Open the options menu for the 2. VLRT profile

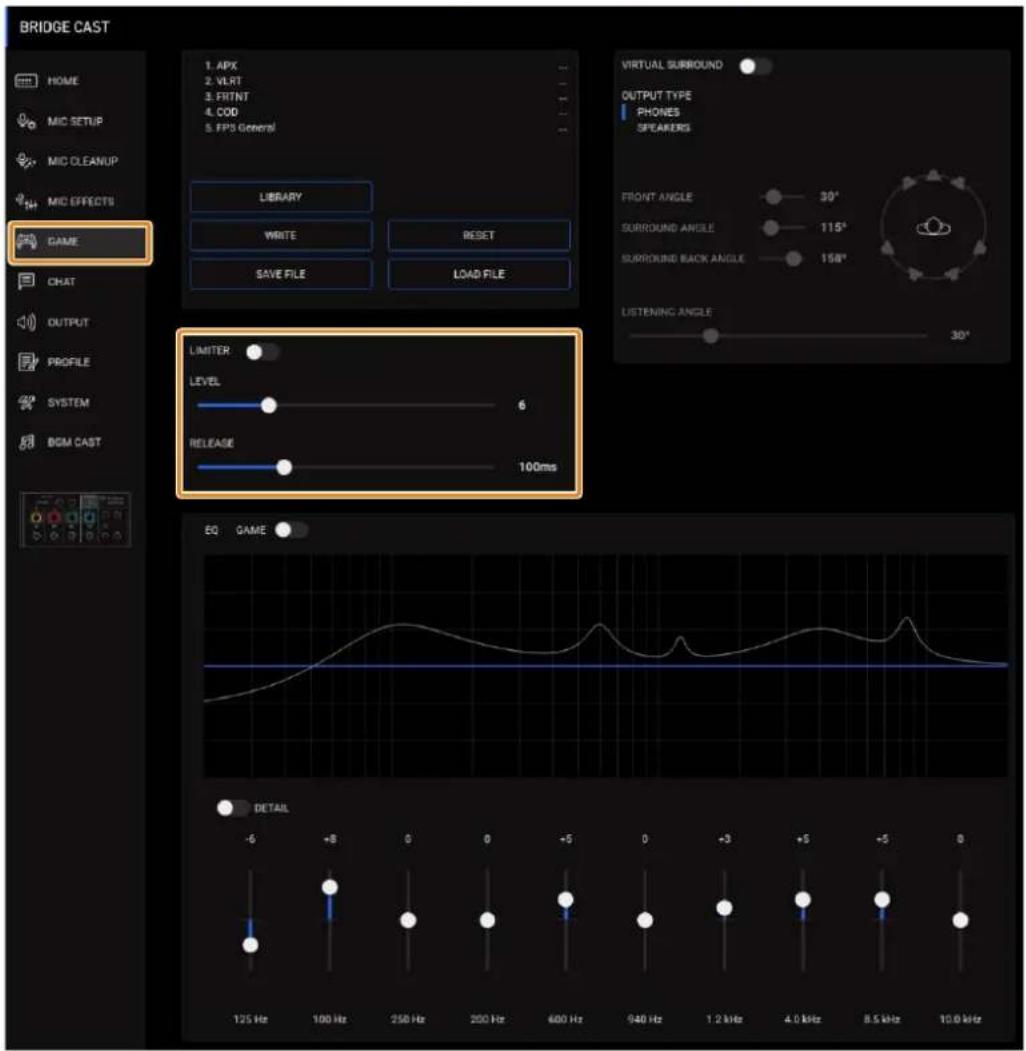562,82
